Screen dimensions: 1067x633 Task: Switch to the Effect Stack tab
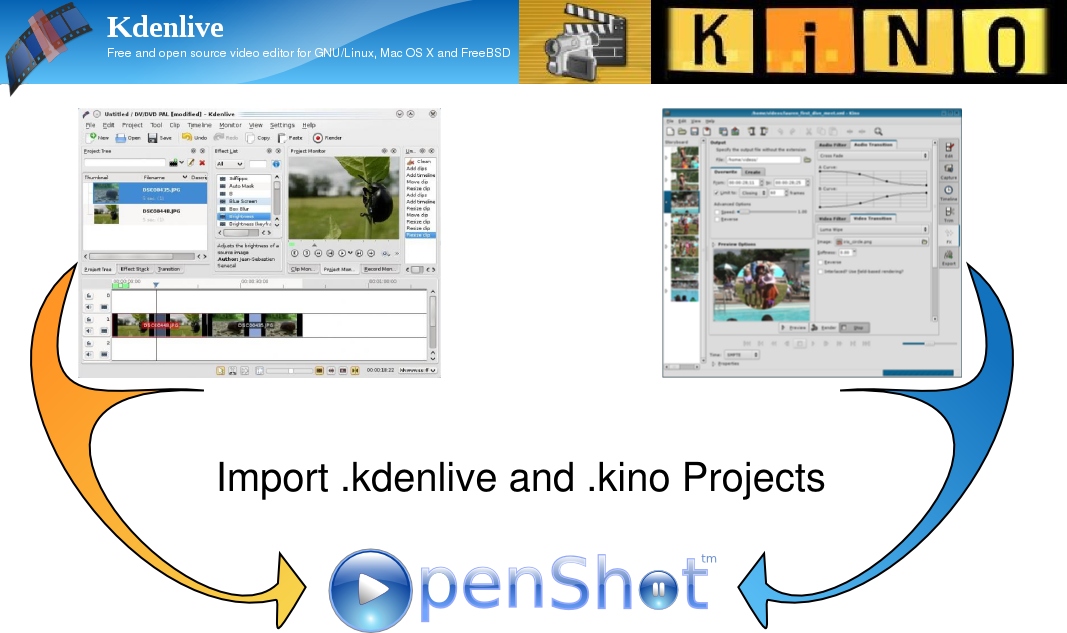(x=134, y=269)
